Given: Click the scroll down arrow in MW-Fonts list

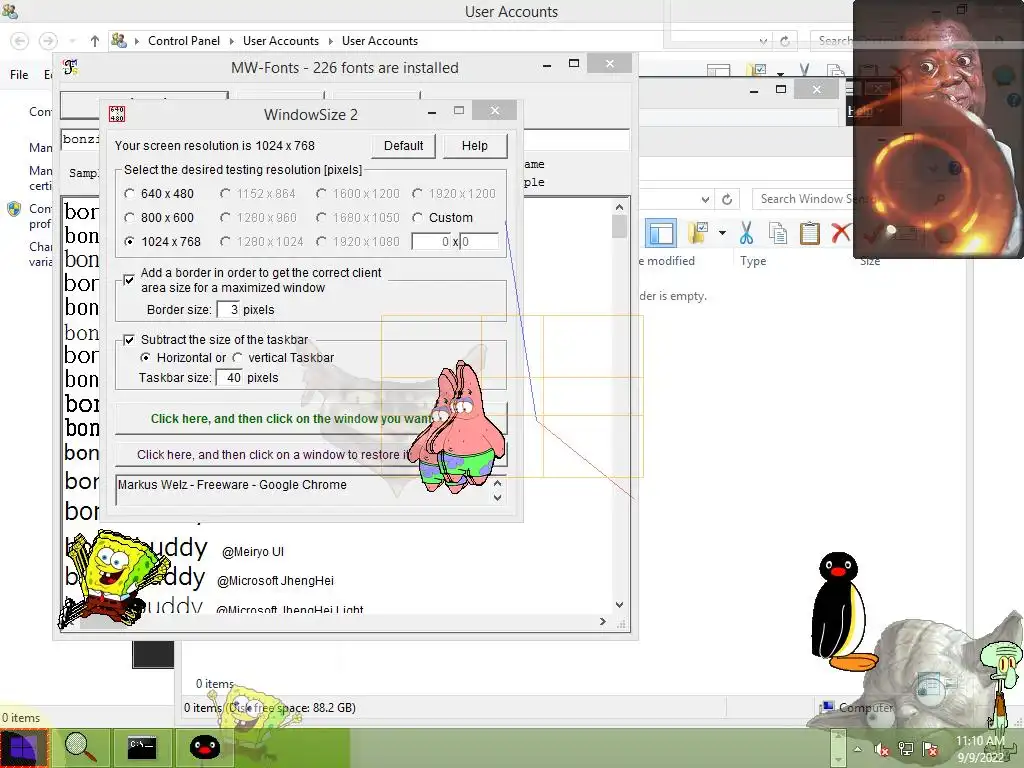Looking at the screenshot, I should tap(620, 605).
